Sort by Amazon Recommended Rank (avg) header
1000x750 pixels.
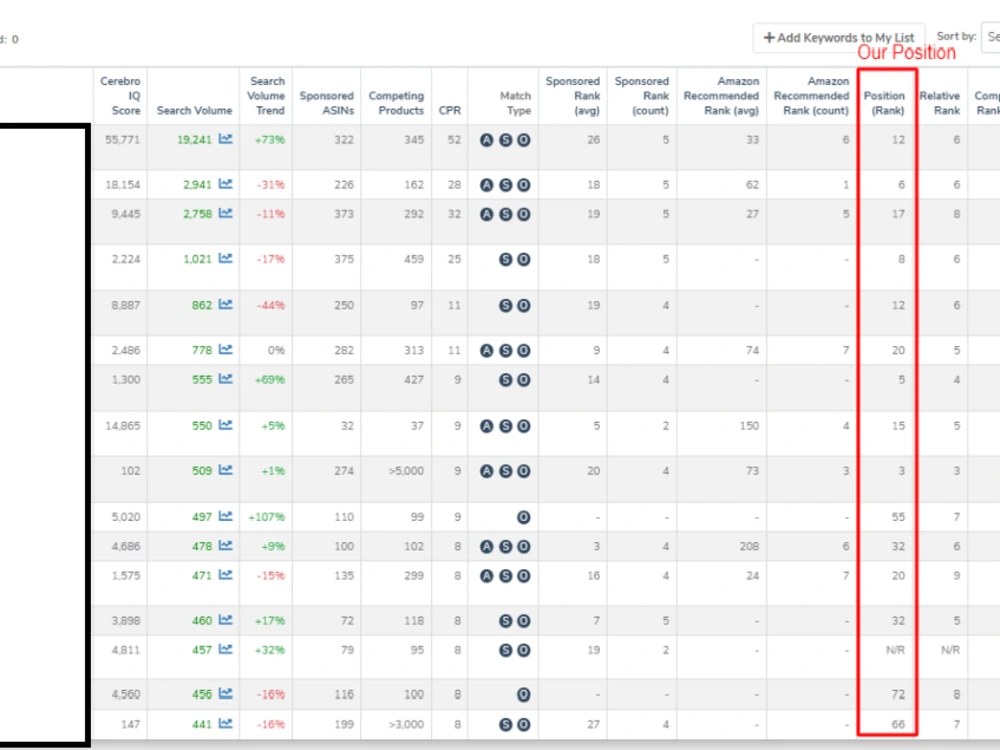(x=721, y=96)
